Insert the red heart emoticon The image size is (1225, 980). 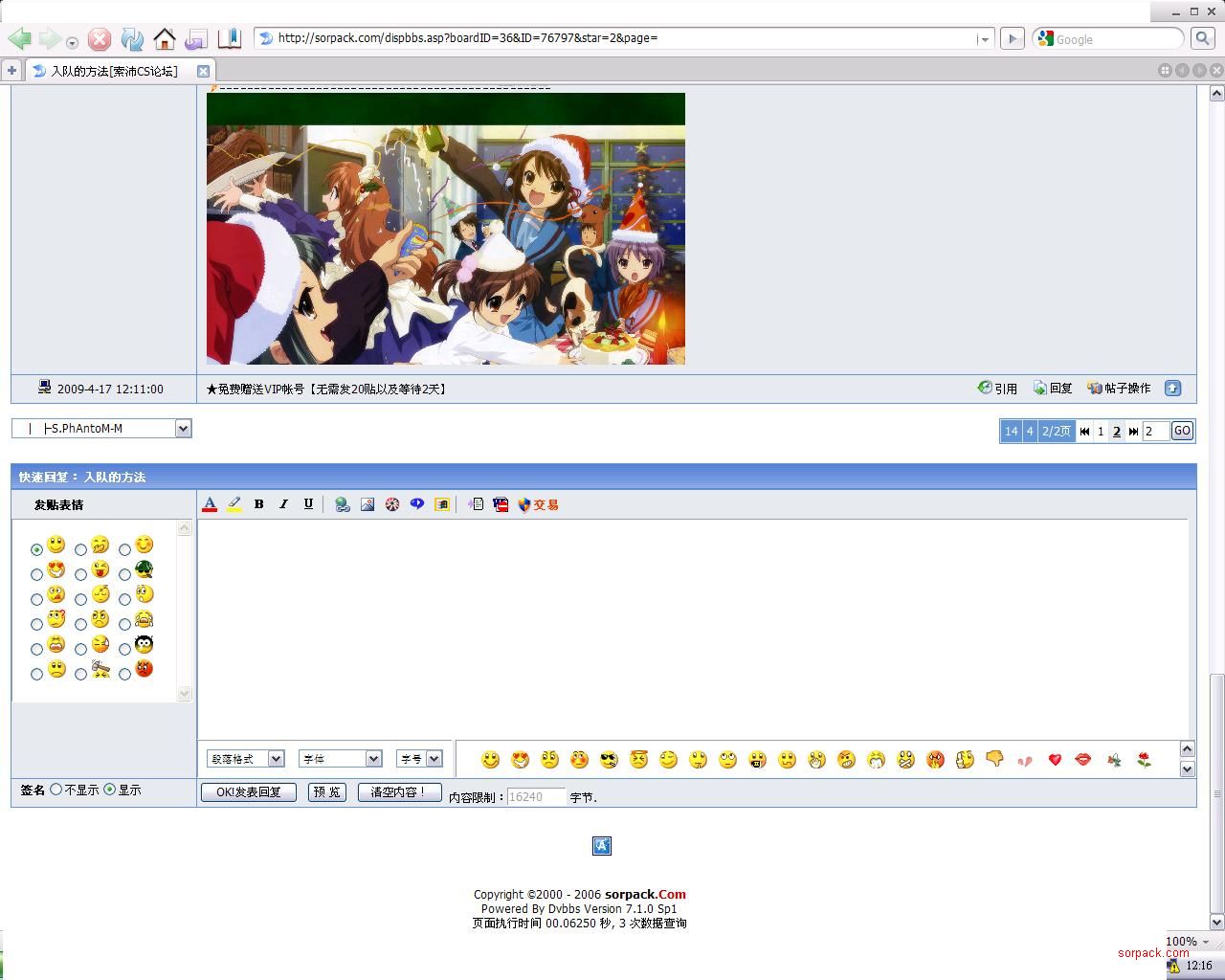click(x=1054, y=760)
